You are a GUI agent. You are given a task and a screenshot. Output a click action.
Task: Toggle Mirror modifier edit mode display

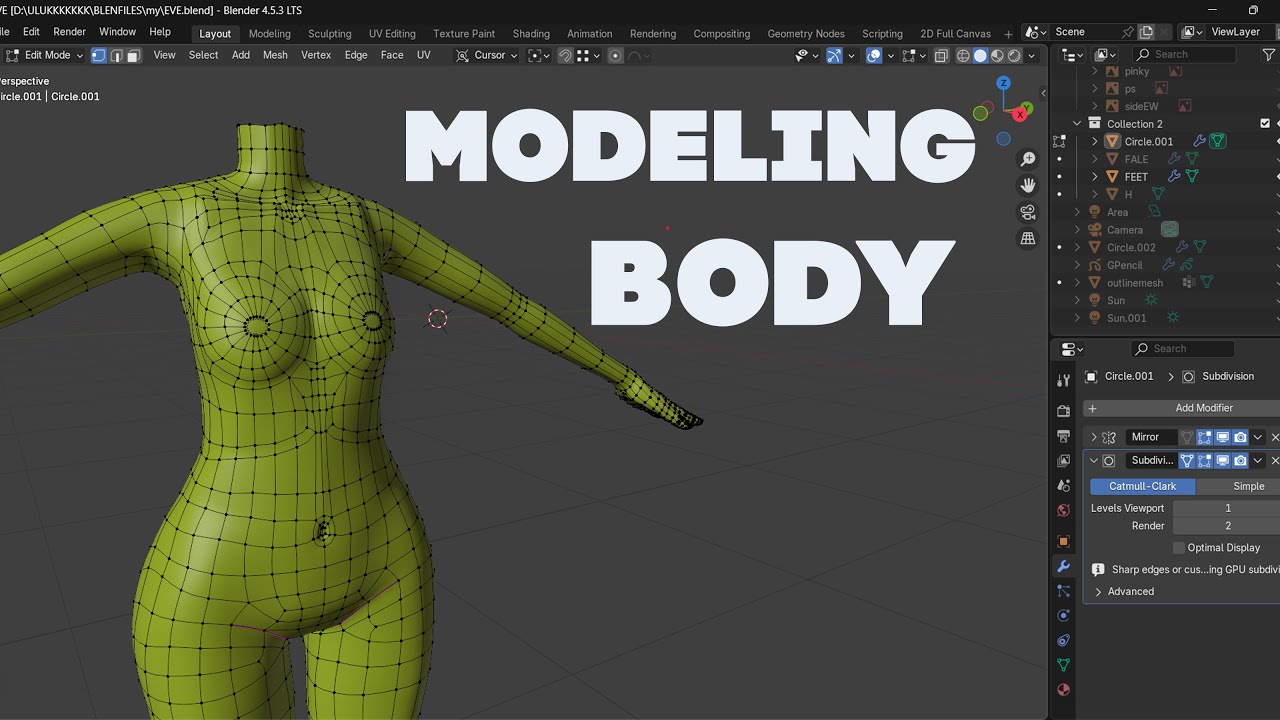pos(1205,437)
